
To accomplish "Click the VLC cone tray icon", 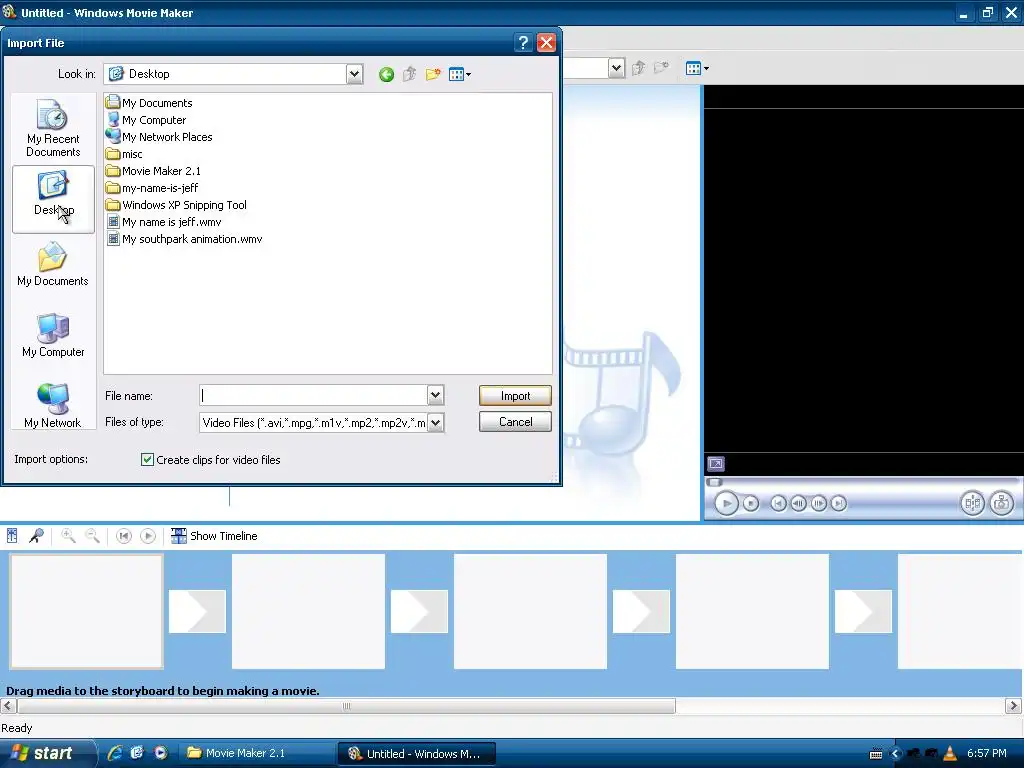I will pyautogui.click(x=950, y=754).
